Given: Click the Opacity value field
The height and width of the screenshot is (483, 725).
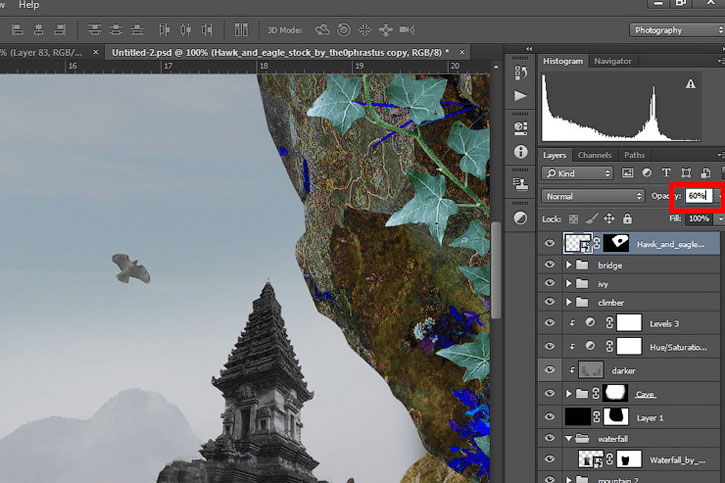Looking at the screenshot, I should [x=699, y=196].
